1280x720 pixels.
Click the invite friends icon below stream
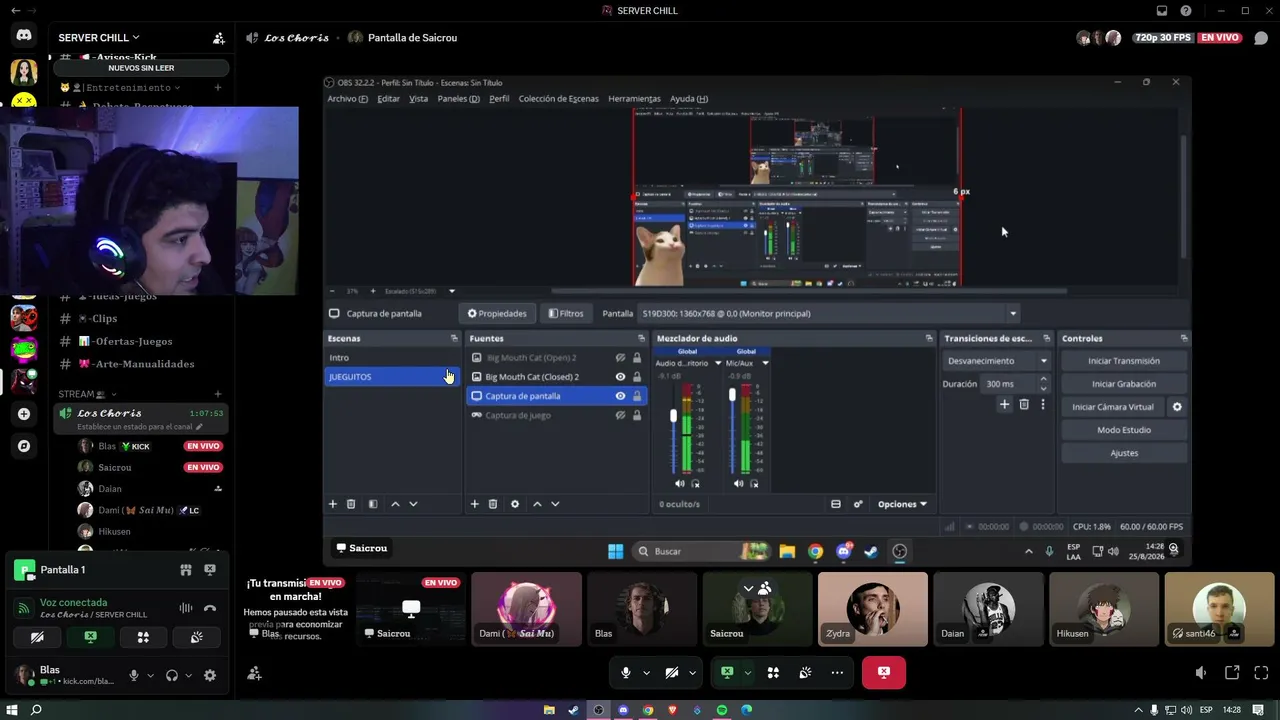(254, 674)
